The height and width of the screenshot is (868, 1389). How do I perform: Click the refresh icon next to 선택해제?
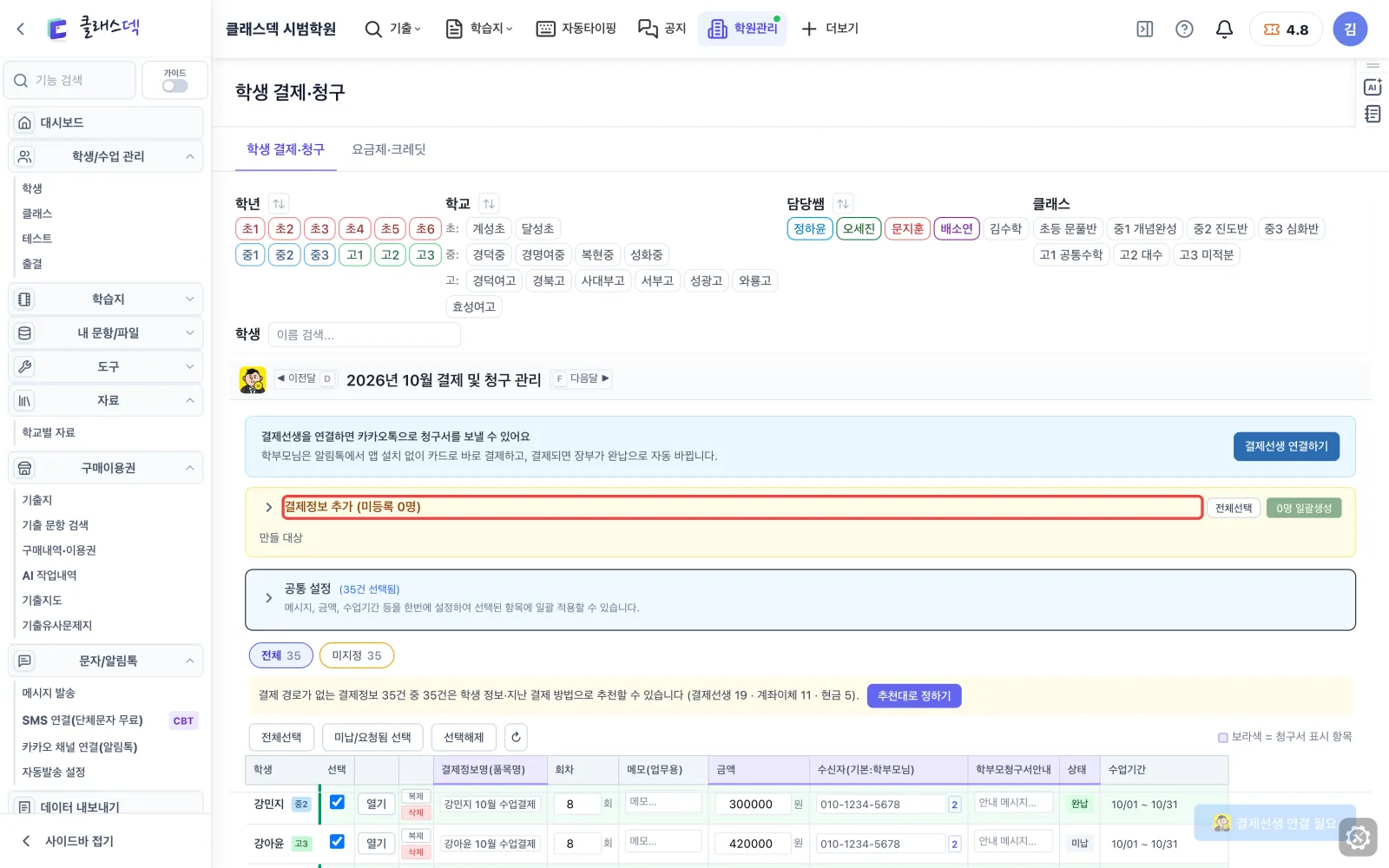[x=516, y=737]
